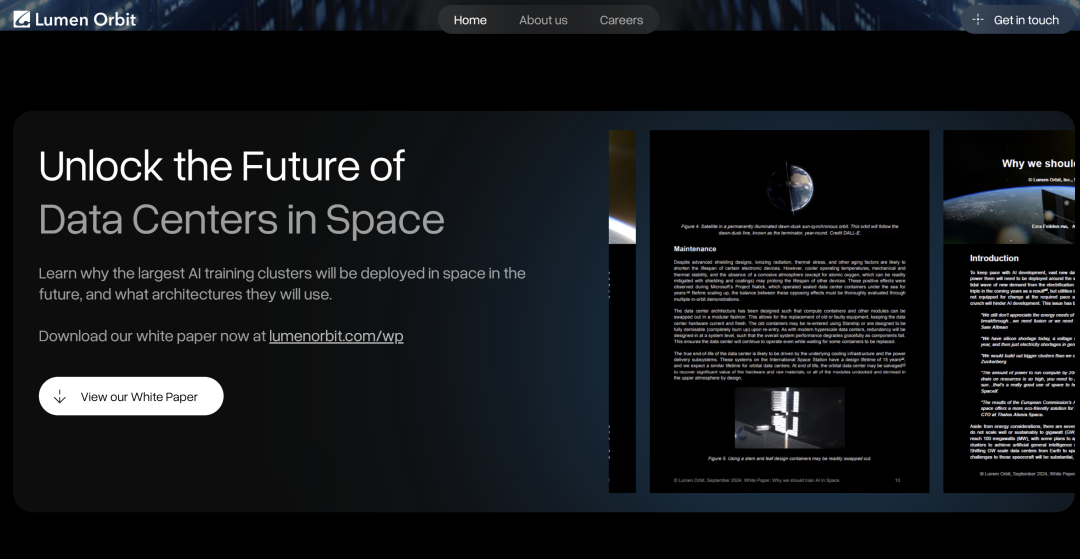This screenshot has height=559, width=1080.
Task: Select the Unlock the Future of heading
Action: pyautogui.click(x=222, y=166)
